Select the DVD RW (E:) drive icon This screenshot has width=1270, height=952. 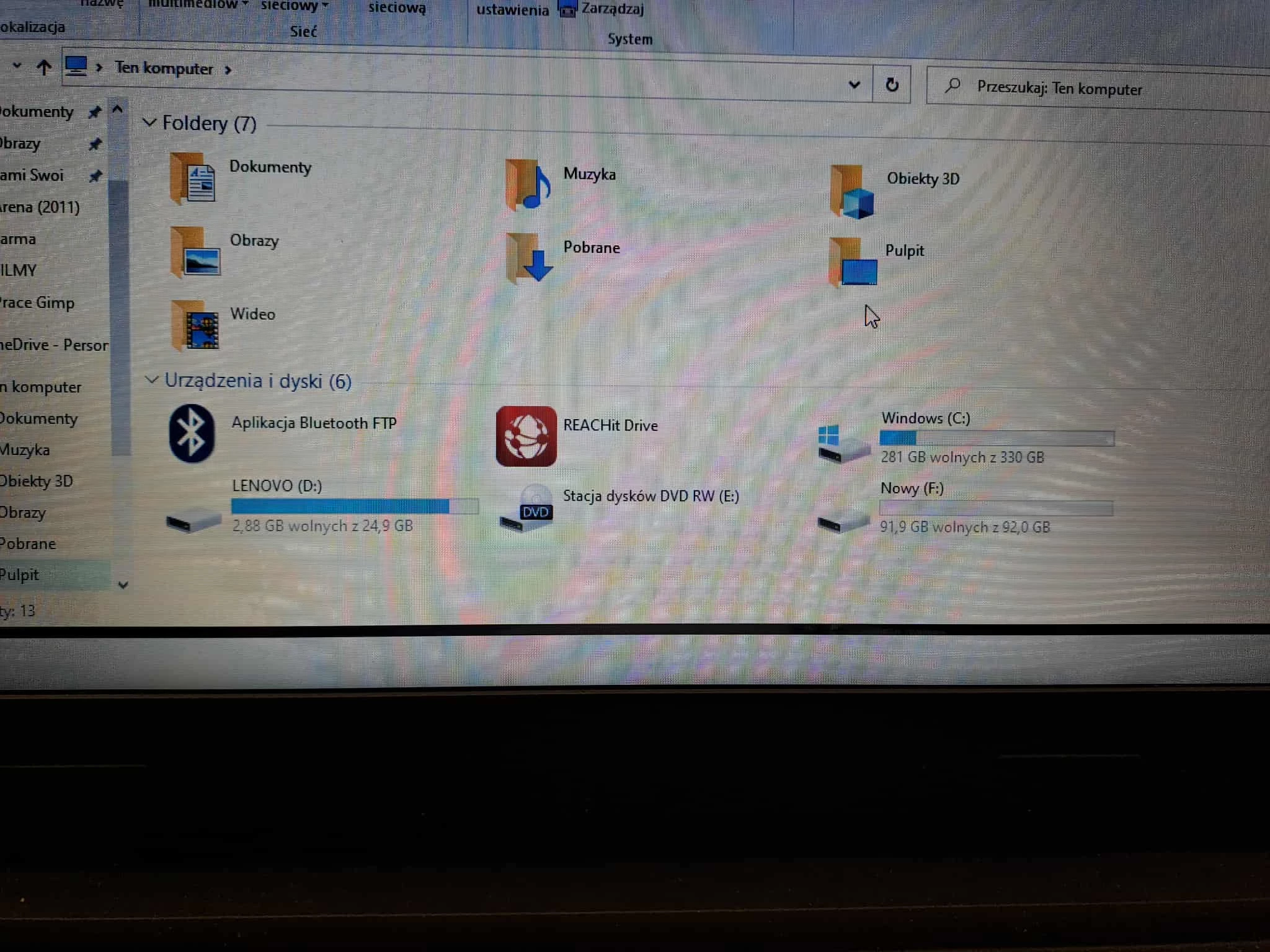527,510
